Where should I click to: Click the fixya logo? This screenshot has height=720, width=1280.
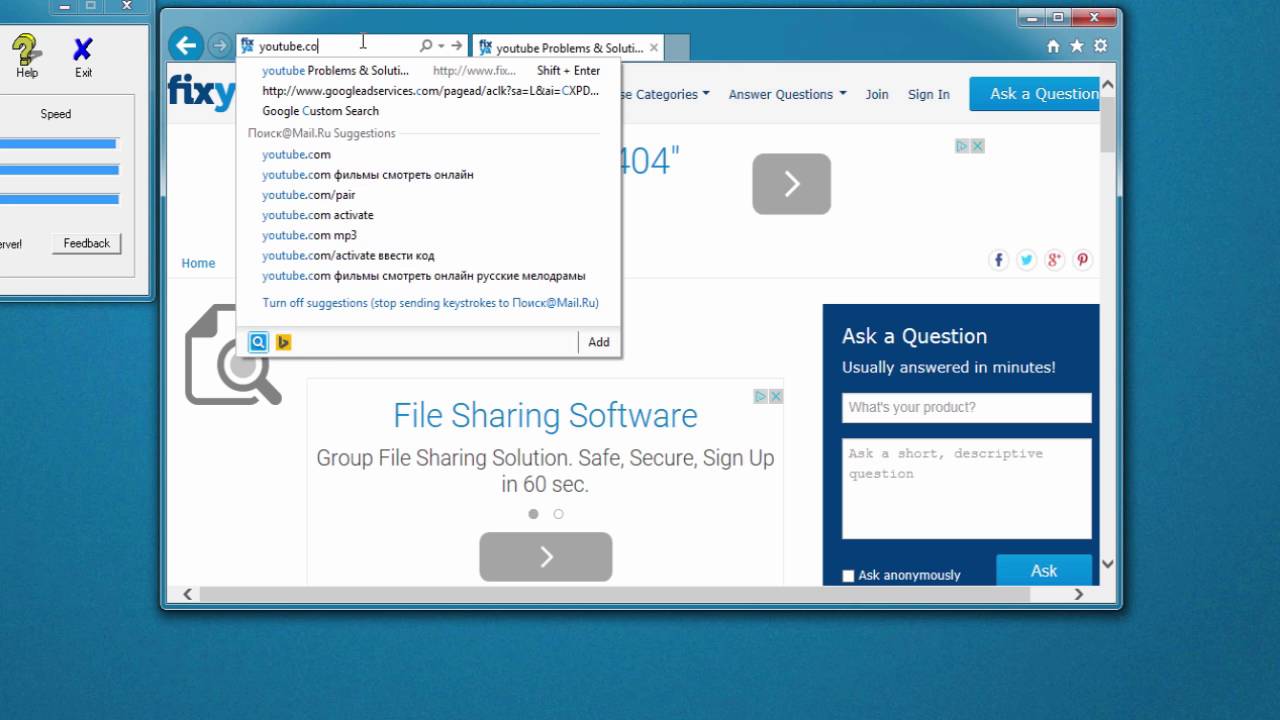point(202,92)
